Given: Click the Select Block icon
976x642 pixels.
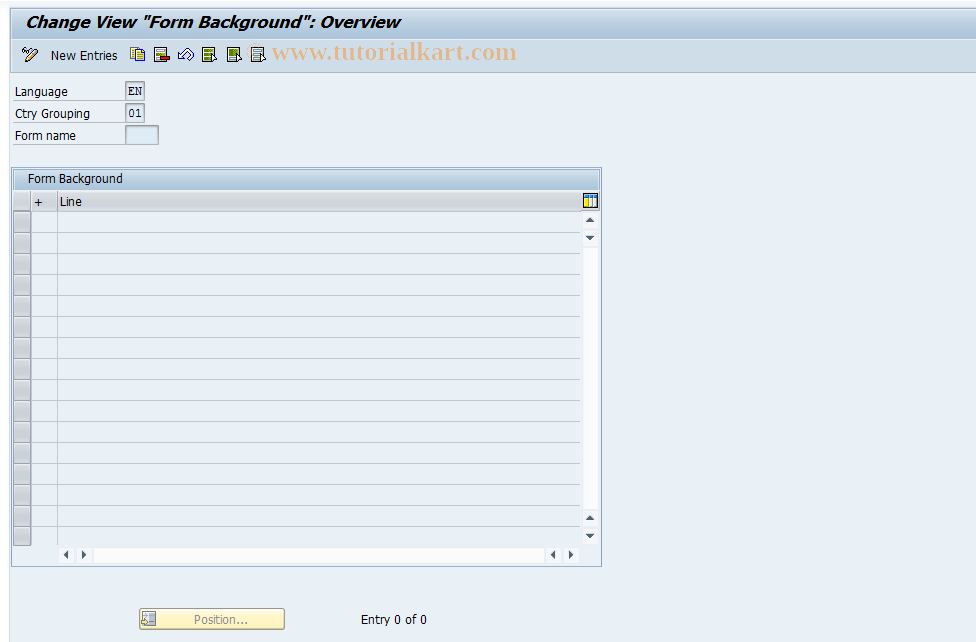Looking at the screenshot, I should pyautogui.click(x=234, y=55).
